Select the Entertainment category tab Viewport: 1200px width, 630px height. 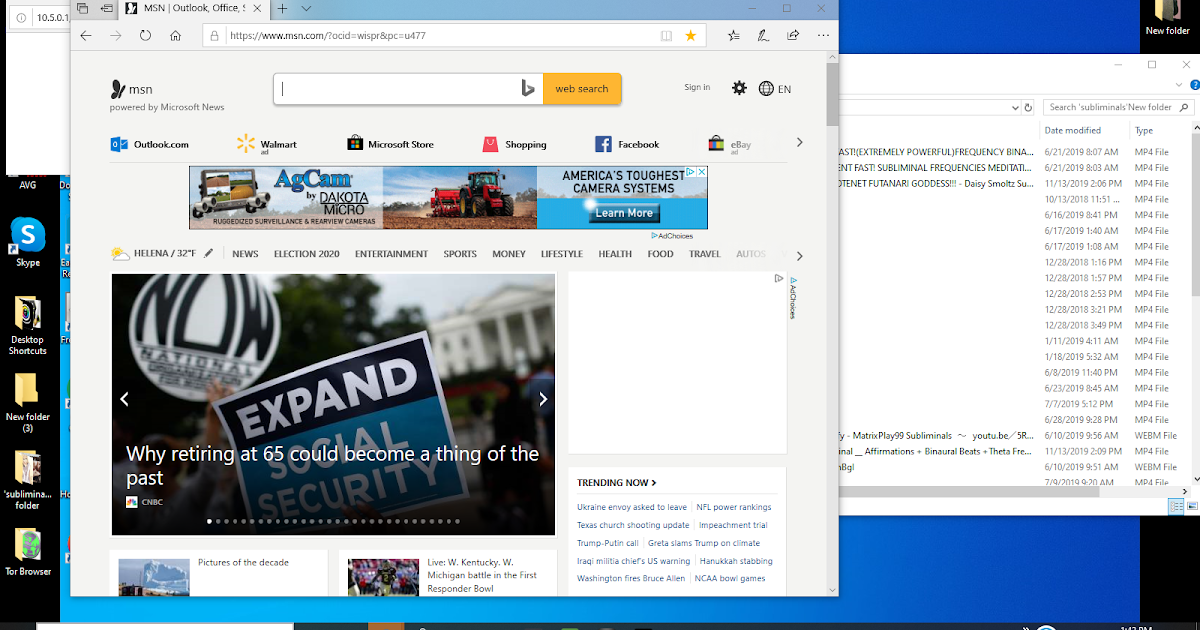pyautogui.click(x=391, y=254)
